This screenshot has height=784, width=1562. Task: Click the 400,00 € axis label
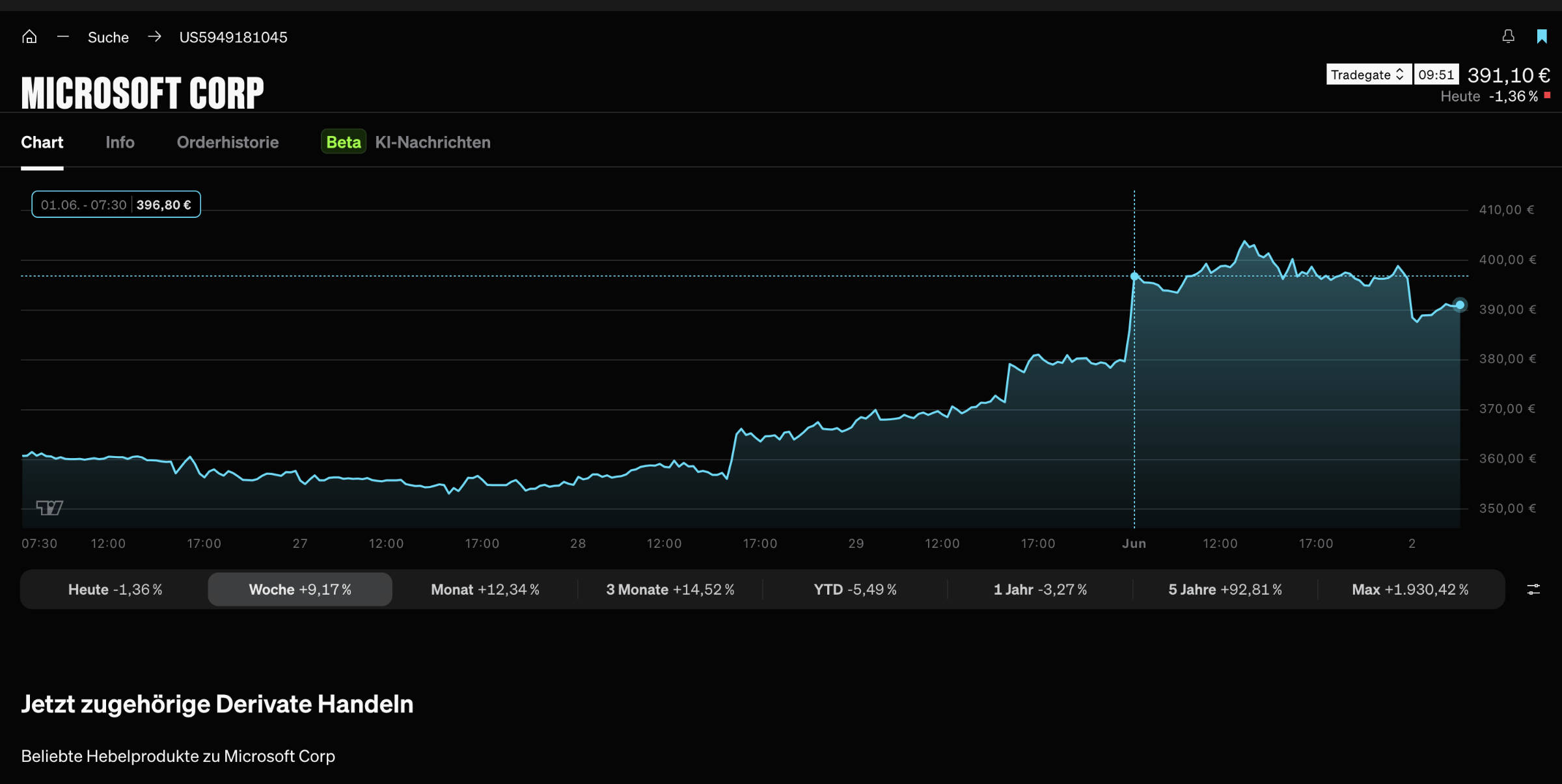tap(1507, 260)
